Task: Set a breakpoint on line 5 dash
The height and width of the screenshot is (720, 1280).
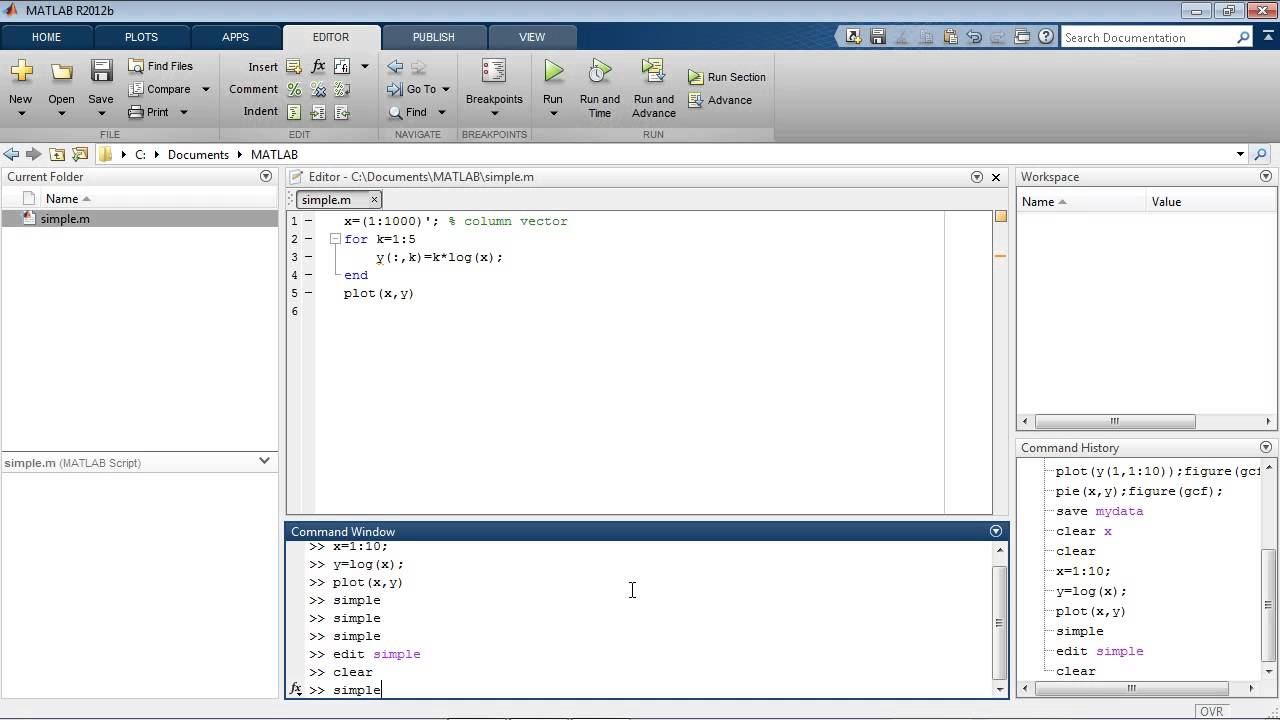Action: (308, 293)
